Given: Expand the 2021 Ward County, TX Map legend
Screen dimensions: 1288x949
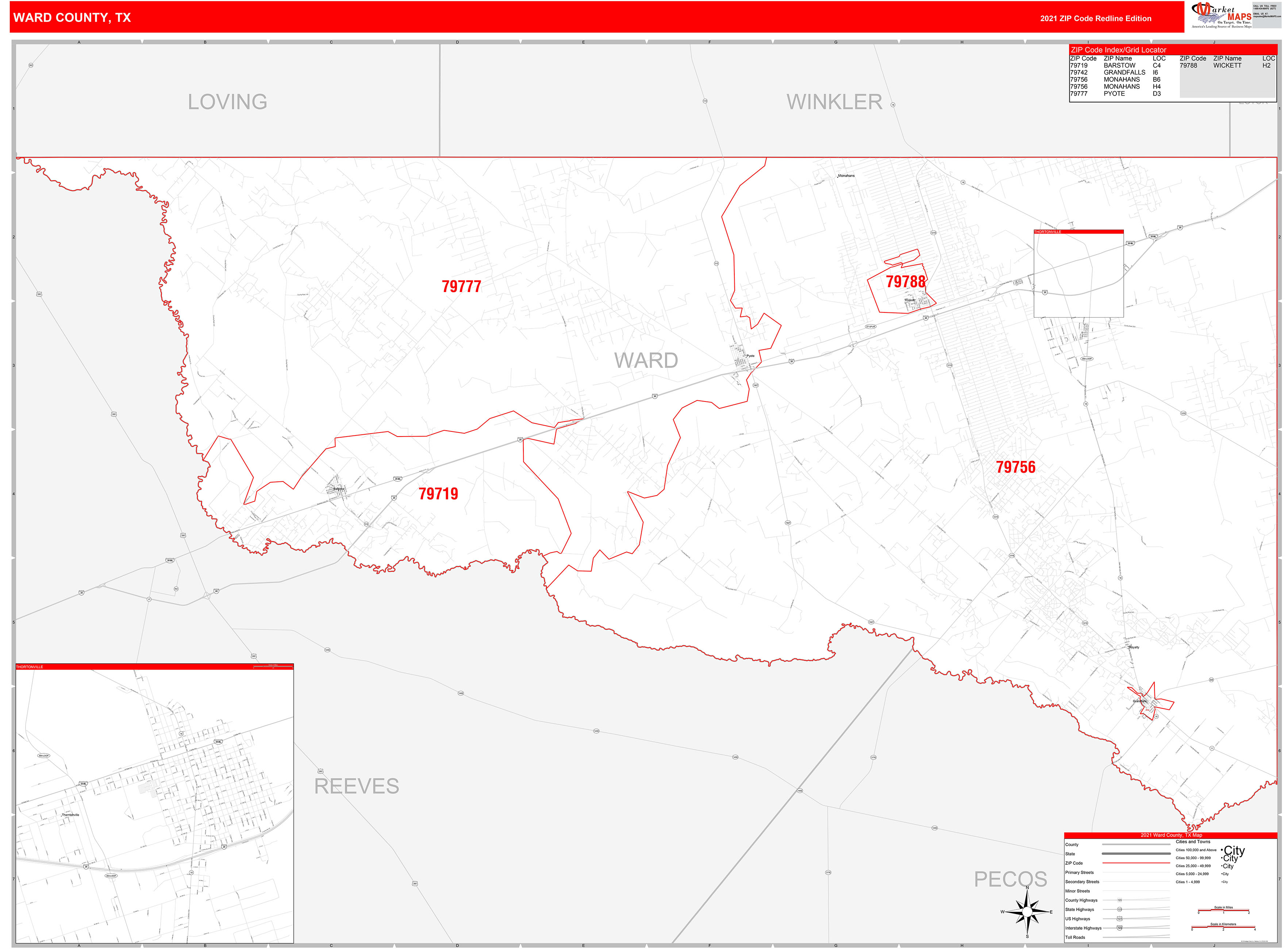Looking at the screenshot, I should point(1171,835).
